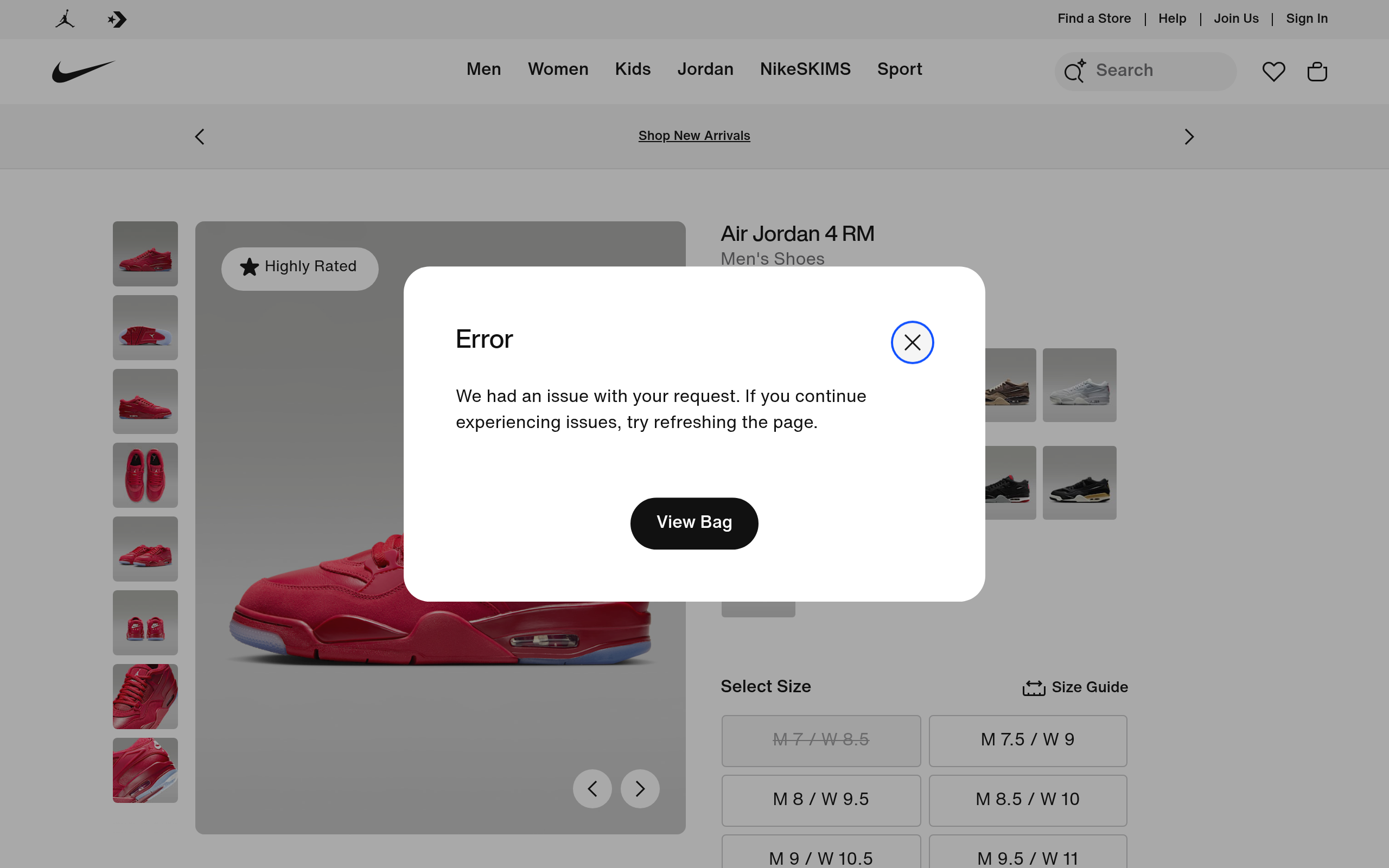Screen dimensions: 1389x868
Task: Go to Nike home via swoosh logo
Action: (x=84, y=71)
